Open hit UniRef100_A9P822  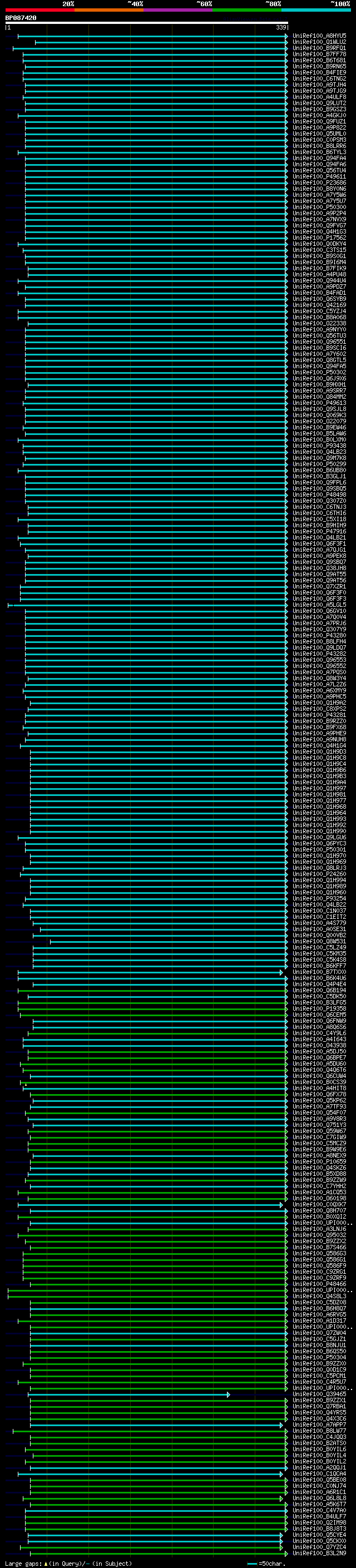(x=319, y=127)
